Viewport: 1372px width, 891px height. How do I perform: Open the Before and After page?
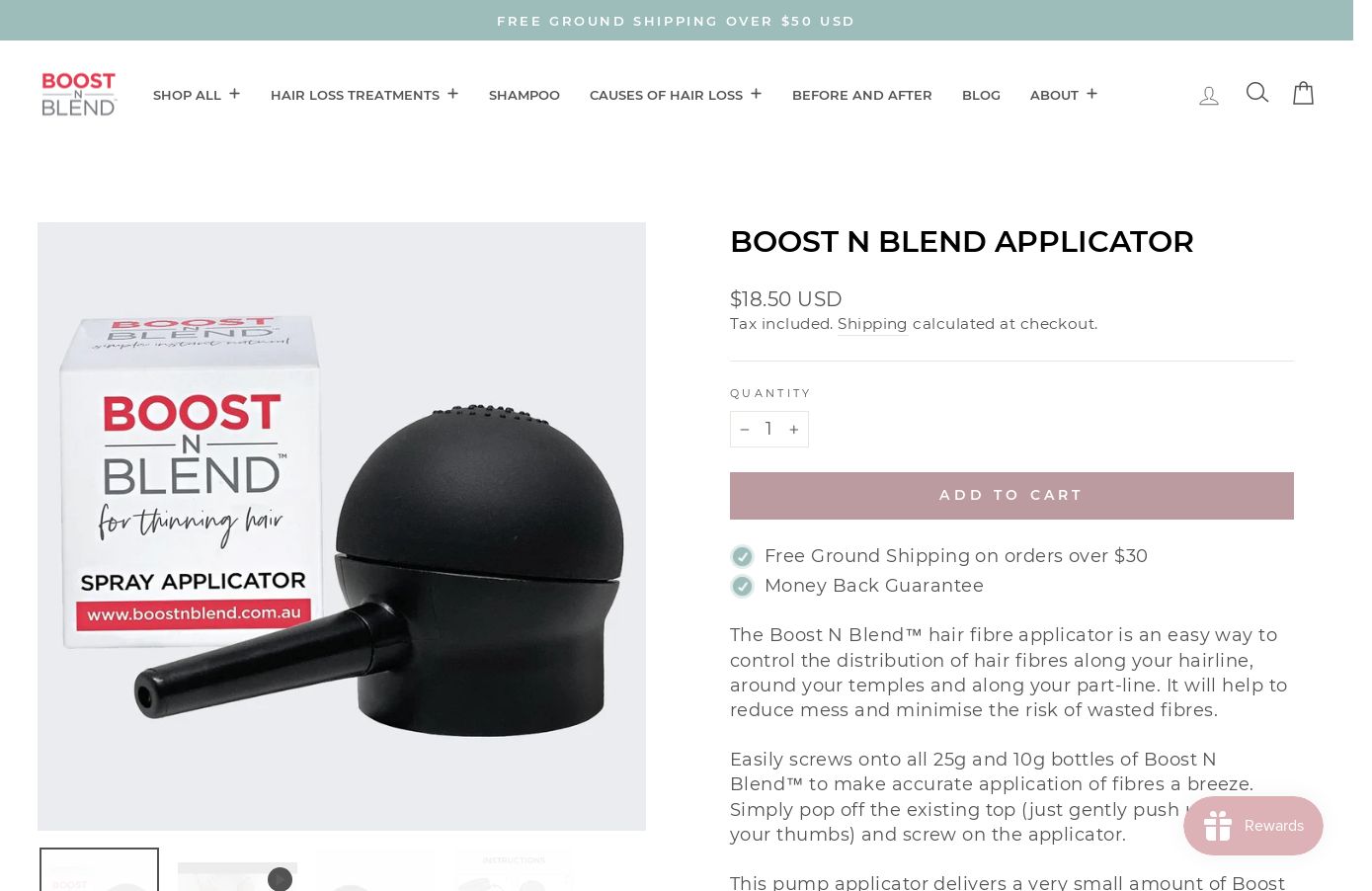point(862,95)
